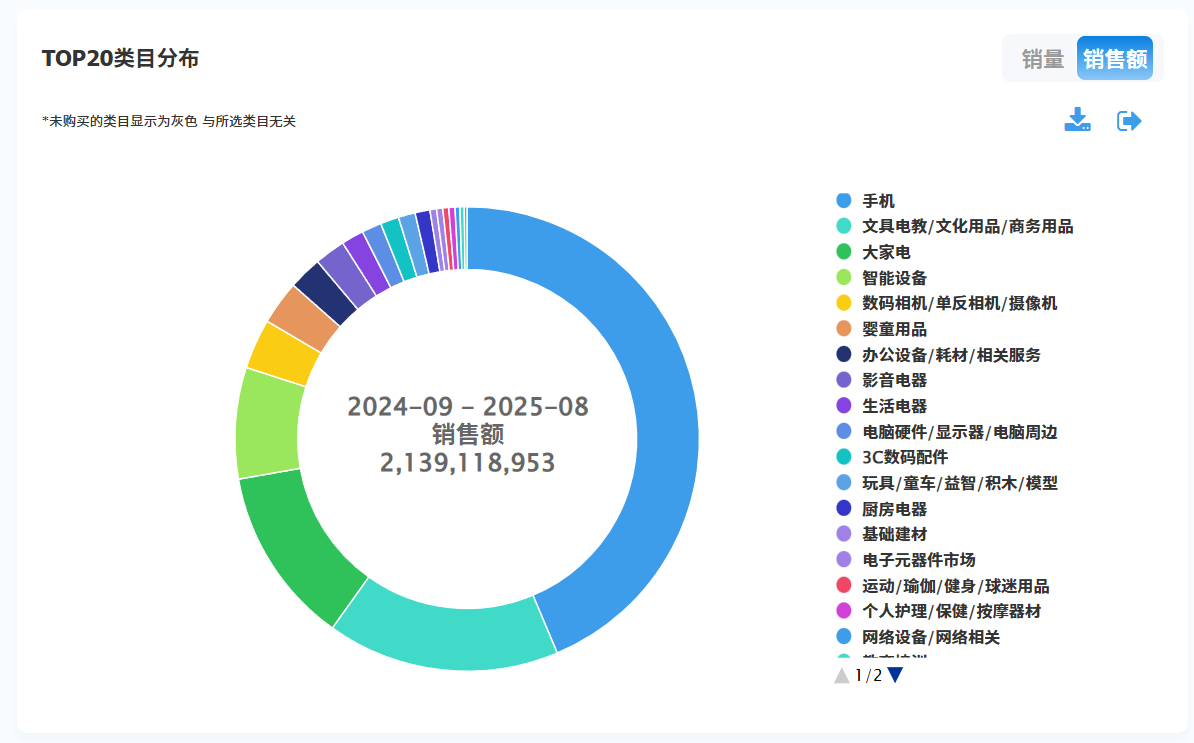The height and width of the screenshot is (743, 1194).
Task: Hide 婴童用品 category in legend
Action: (x=881, y=329)
